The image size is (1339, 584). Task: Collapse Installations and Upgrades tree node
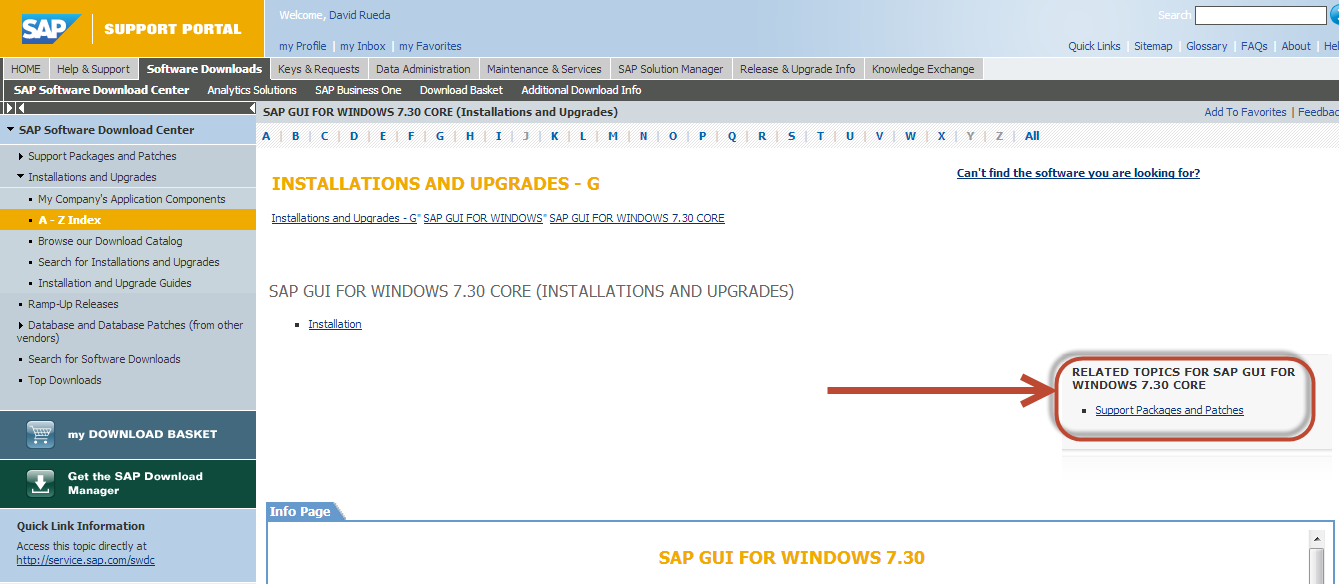(21, 177)
